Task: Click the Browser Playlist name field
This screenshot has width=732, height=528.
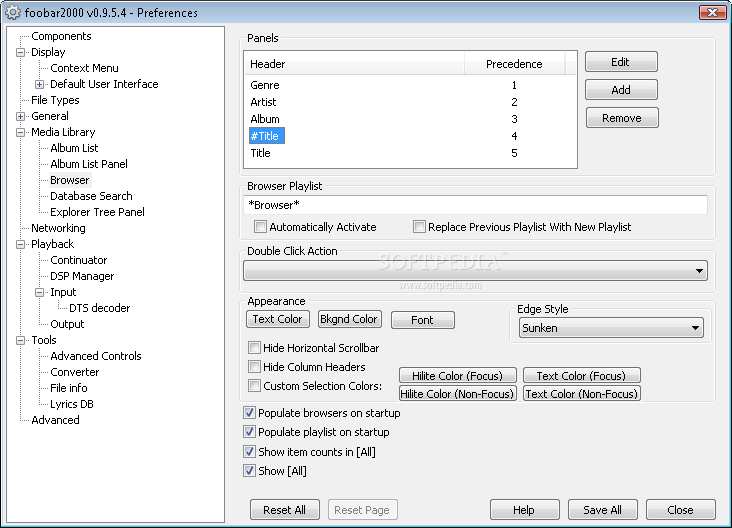Action: [x=475, y=205]
